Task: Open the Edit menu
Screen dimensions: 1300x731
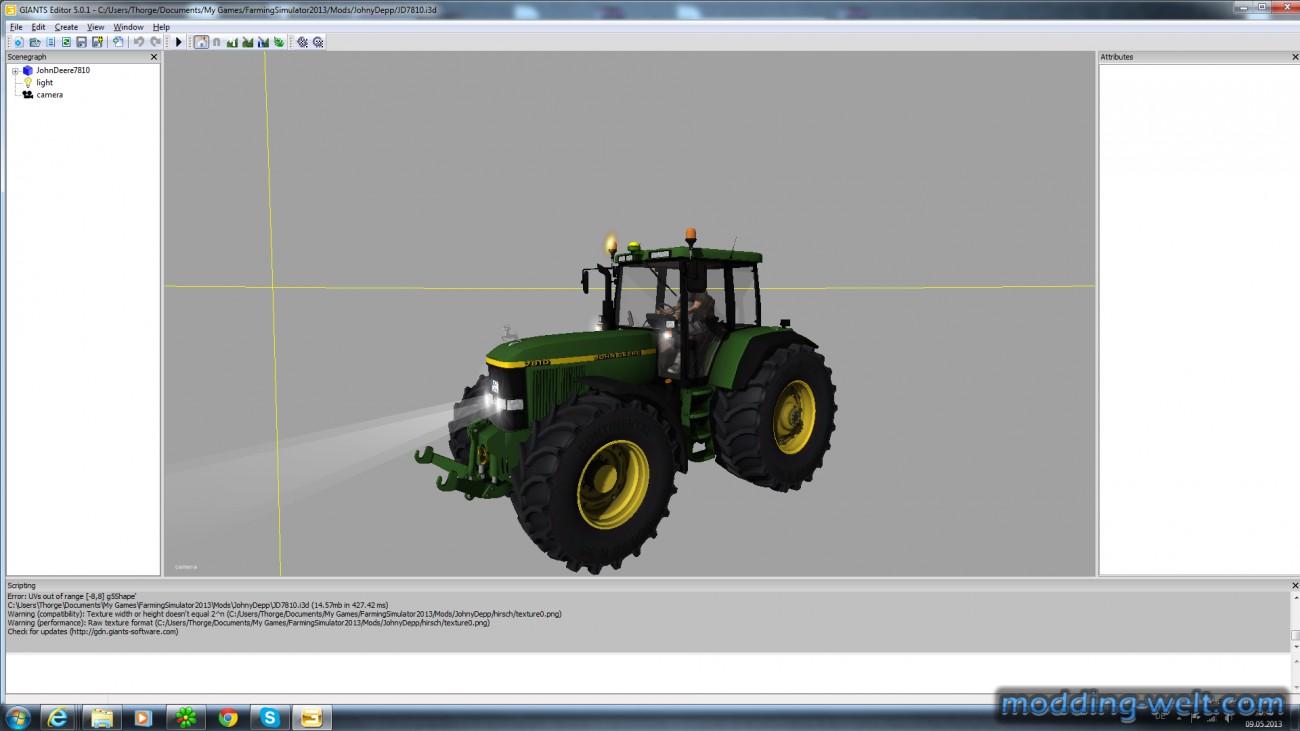Action: [x=38, y=27]
